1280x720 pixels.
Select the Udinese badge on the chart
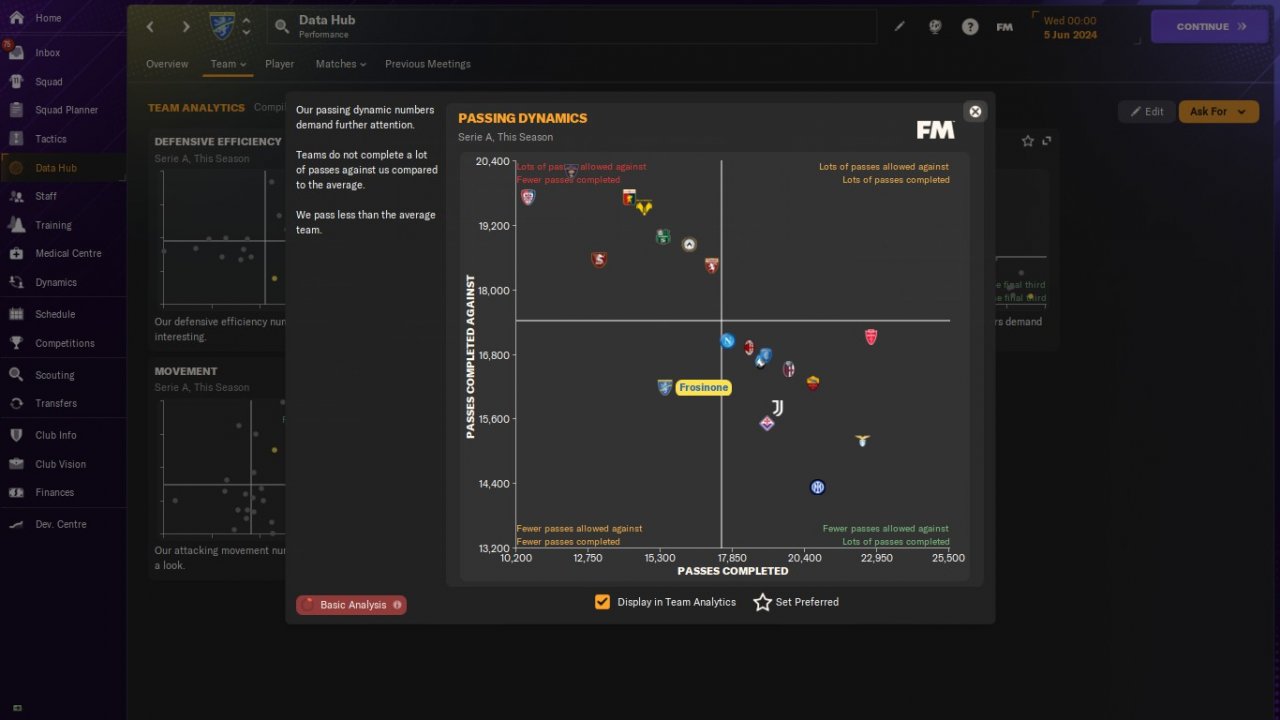point(689,244)
